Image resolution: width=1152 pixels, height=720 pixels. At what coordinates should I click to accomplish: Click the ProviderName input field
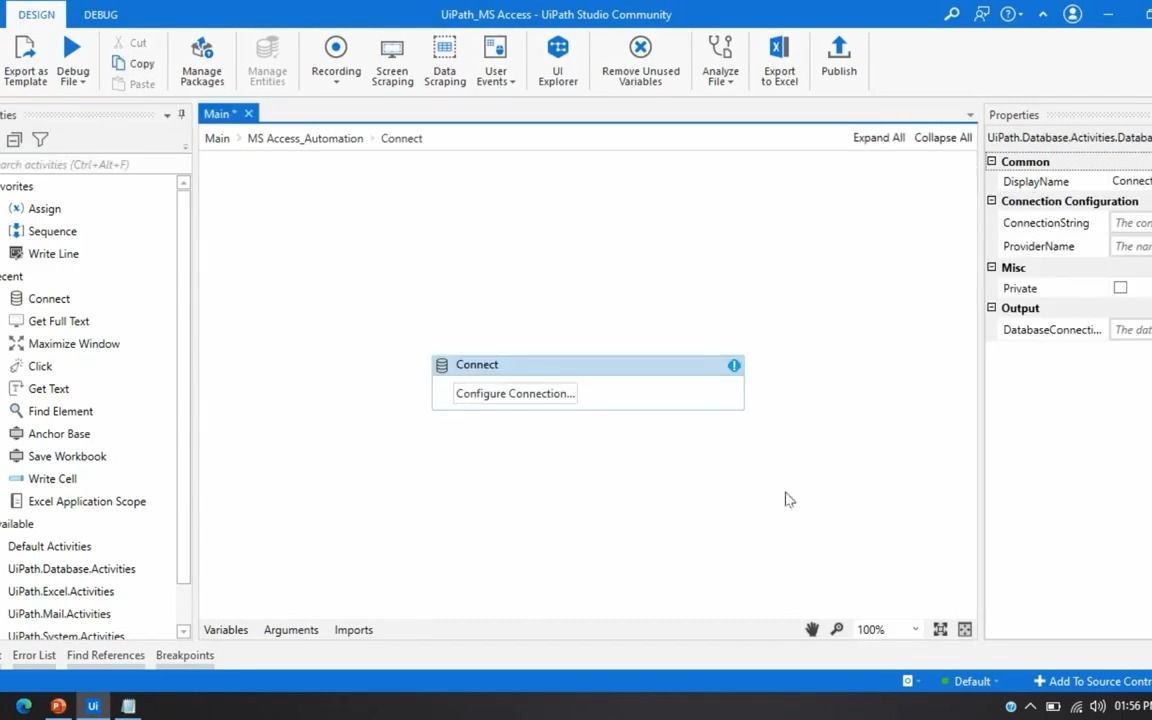(1131, 246)
